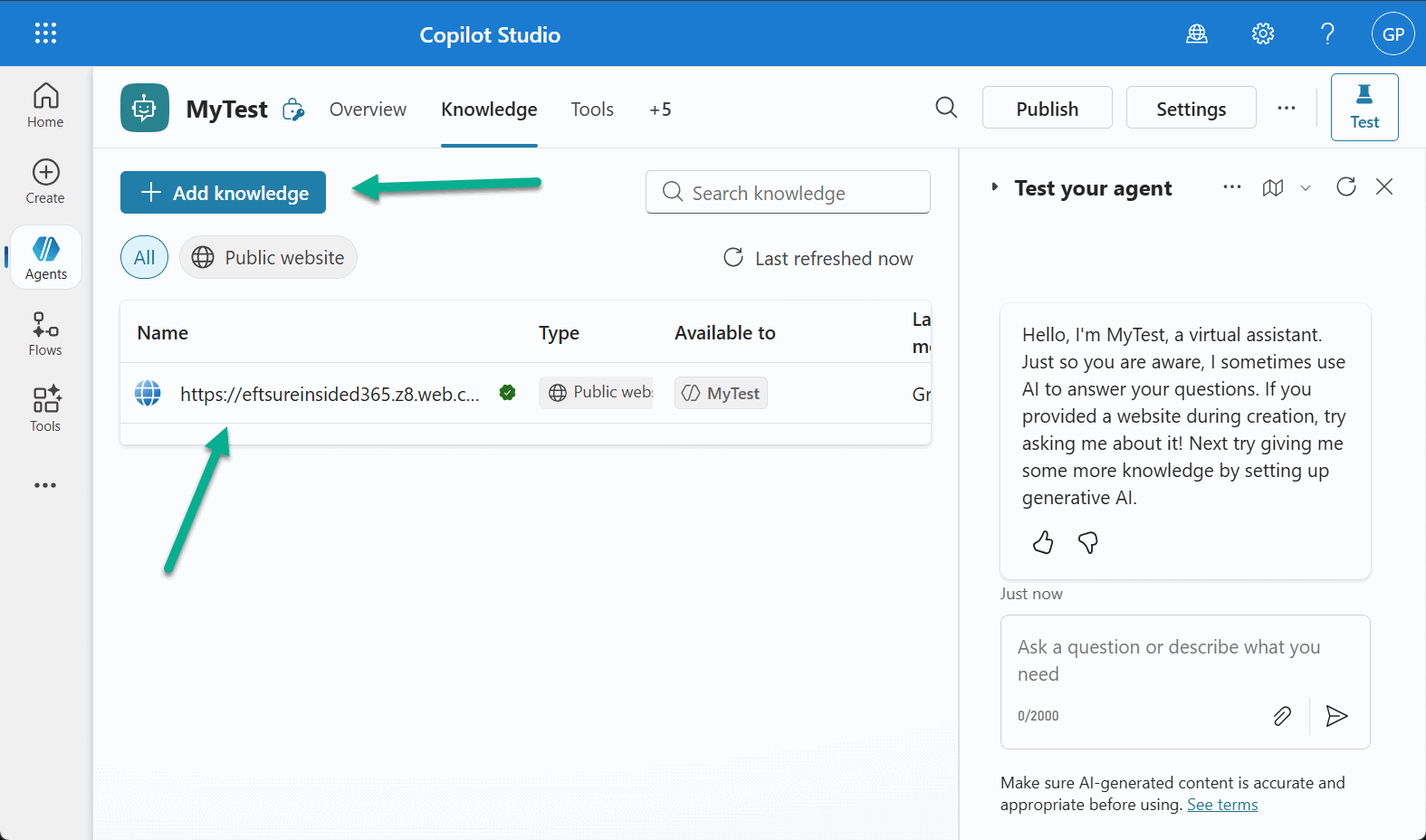Open the help question mark
The image size is (1426, 840).
click(x=1327, y=34)
